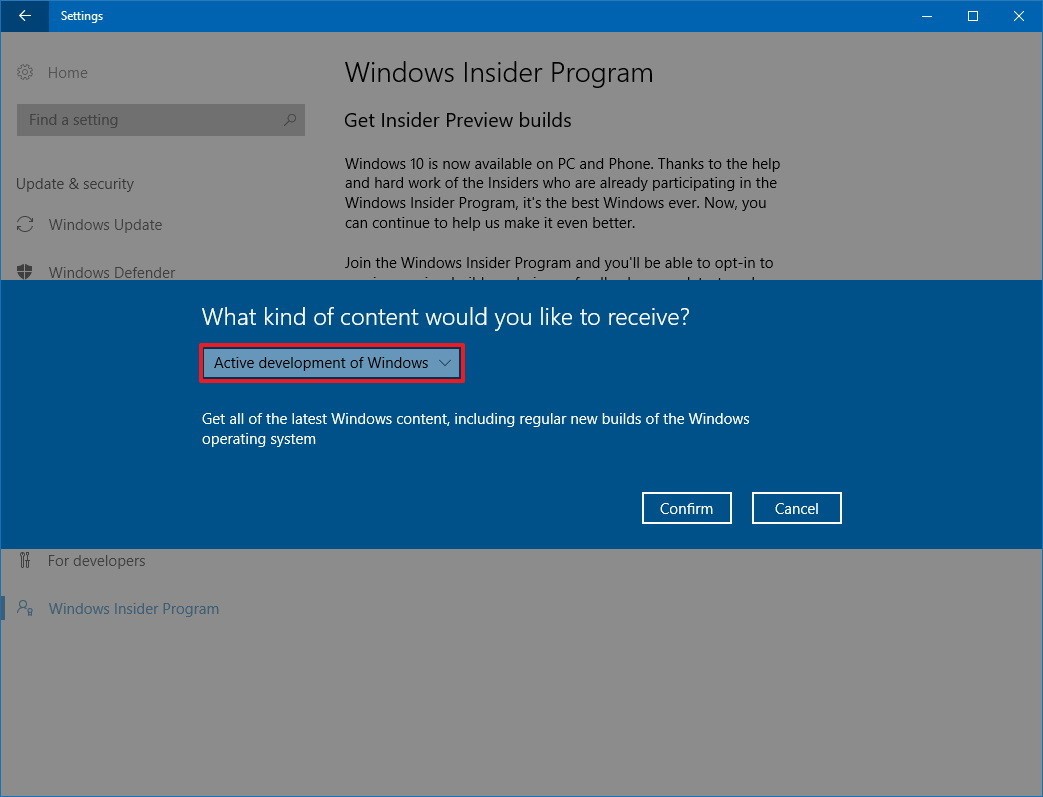Click the back arrow in title bar

coord(25,16)
